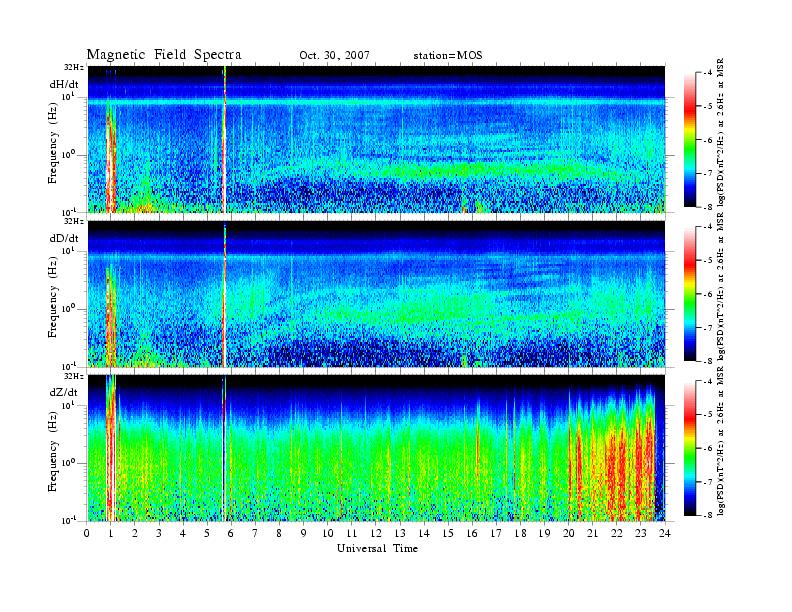The width and height of the screenshot is (792, 612).
Task: Click the "station=MOS" label
Action: pos(448,55)
